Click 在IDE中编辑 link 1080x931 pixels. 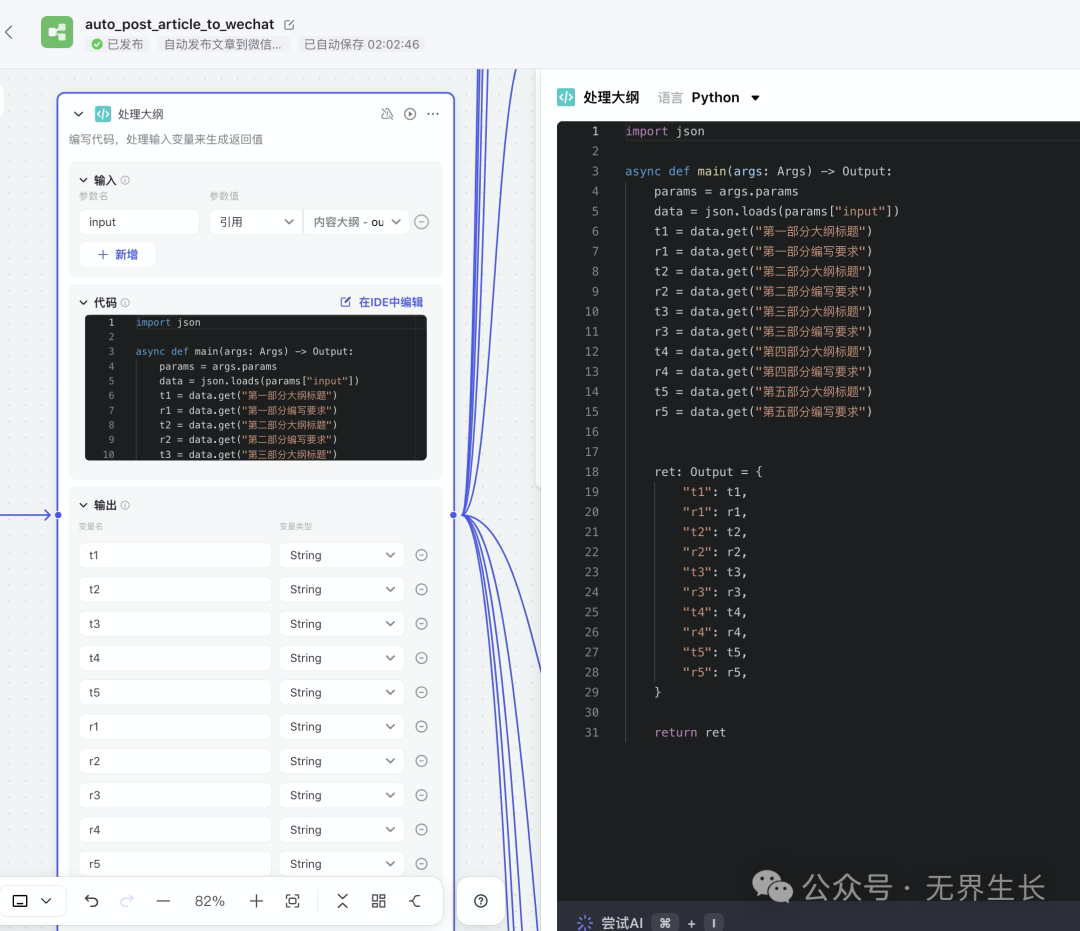pyautogui.click(x=382, y=302)
